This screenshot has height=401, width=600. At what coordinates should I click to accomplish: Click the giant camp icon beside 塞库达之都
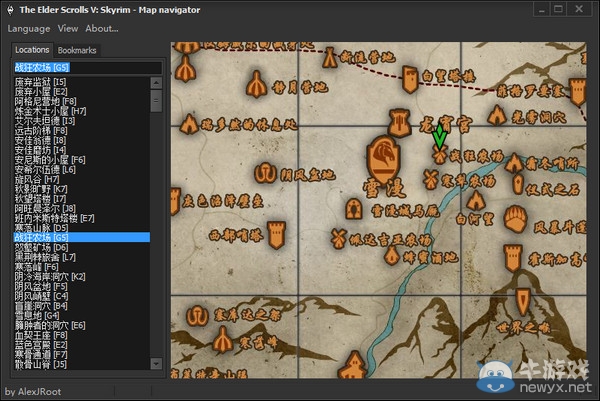pyautogui.click(x=197, y=315)
